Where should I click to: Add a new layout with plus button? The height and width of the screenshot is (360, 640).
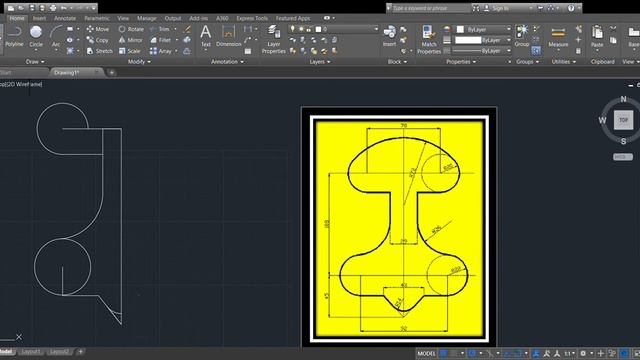coord(80,351)
